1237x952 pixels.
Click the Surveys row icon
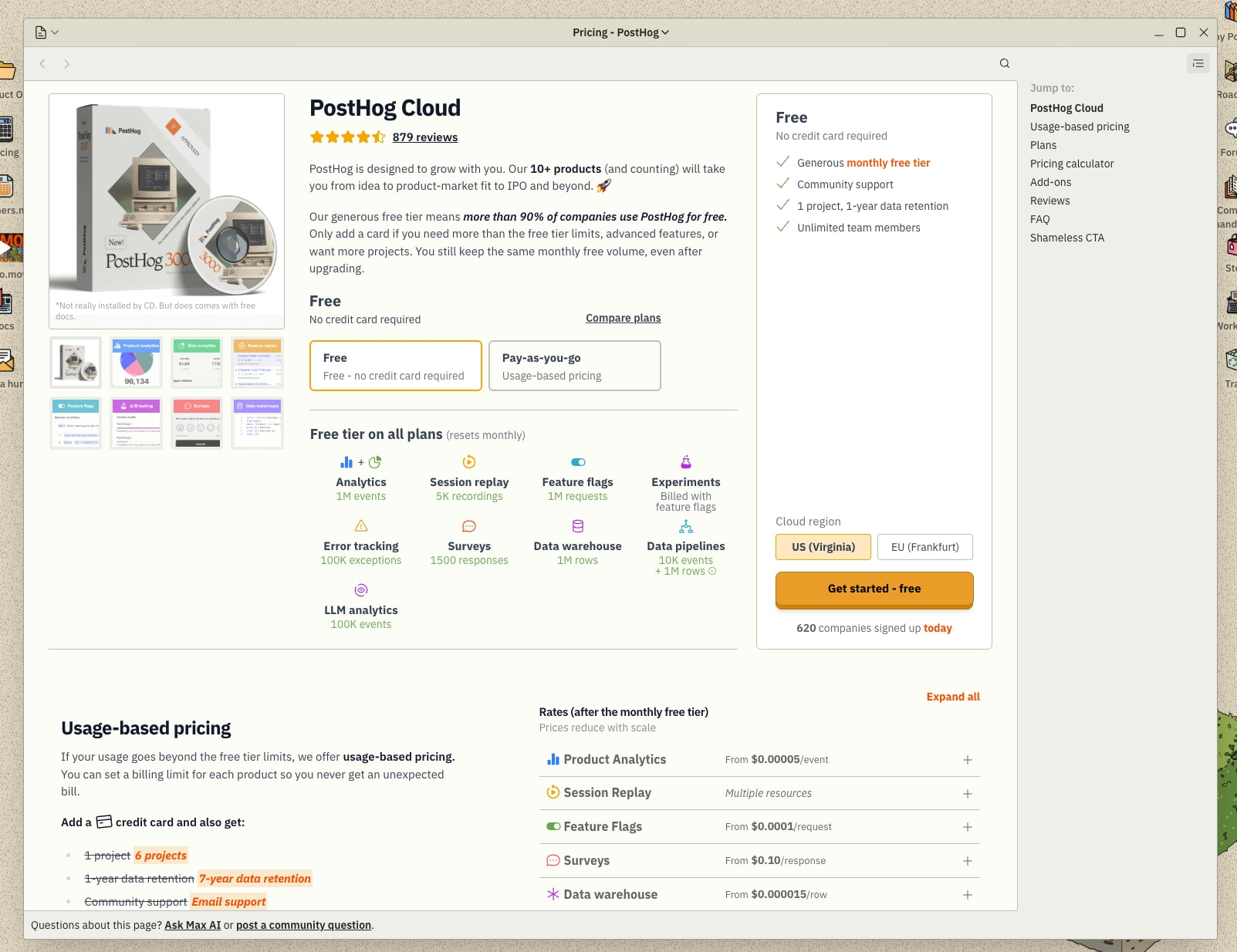tap(553, 860)
